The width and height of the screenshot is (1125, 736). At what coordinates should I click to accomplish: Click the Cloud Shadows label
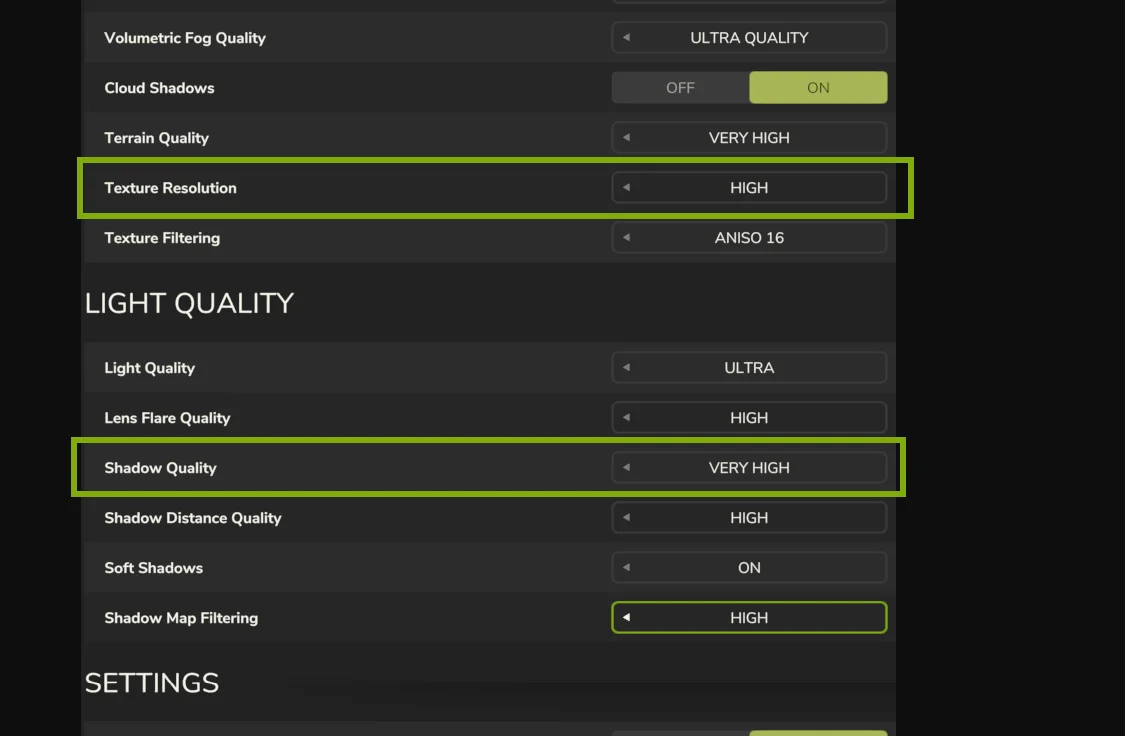pyautogui.click(x=159, y=88)
